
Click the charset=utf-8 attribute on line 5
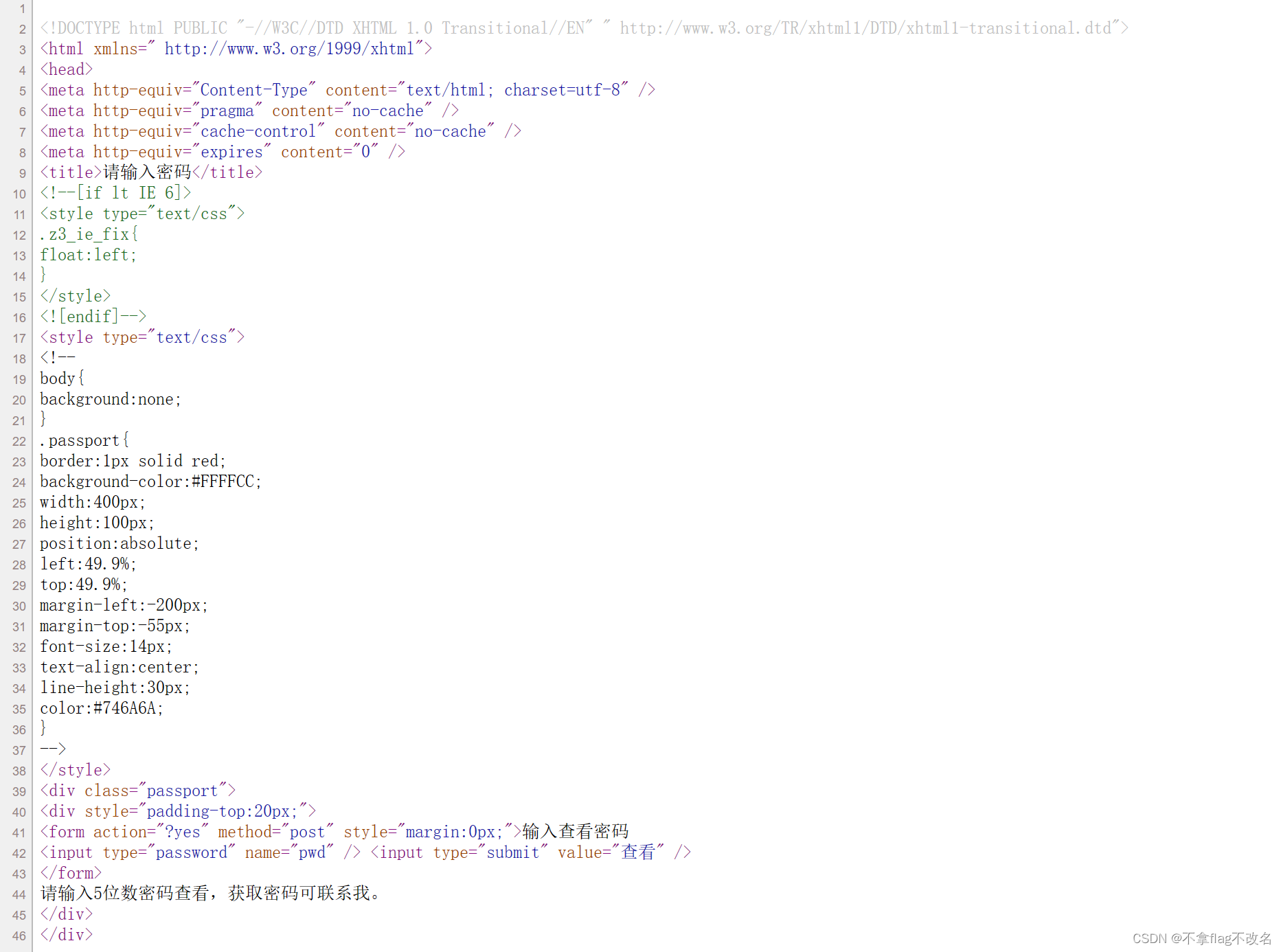tap(563, 89)
